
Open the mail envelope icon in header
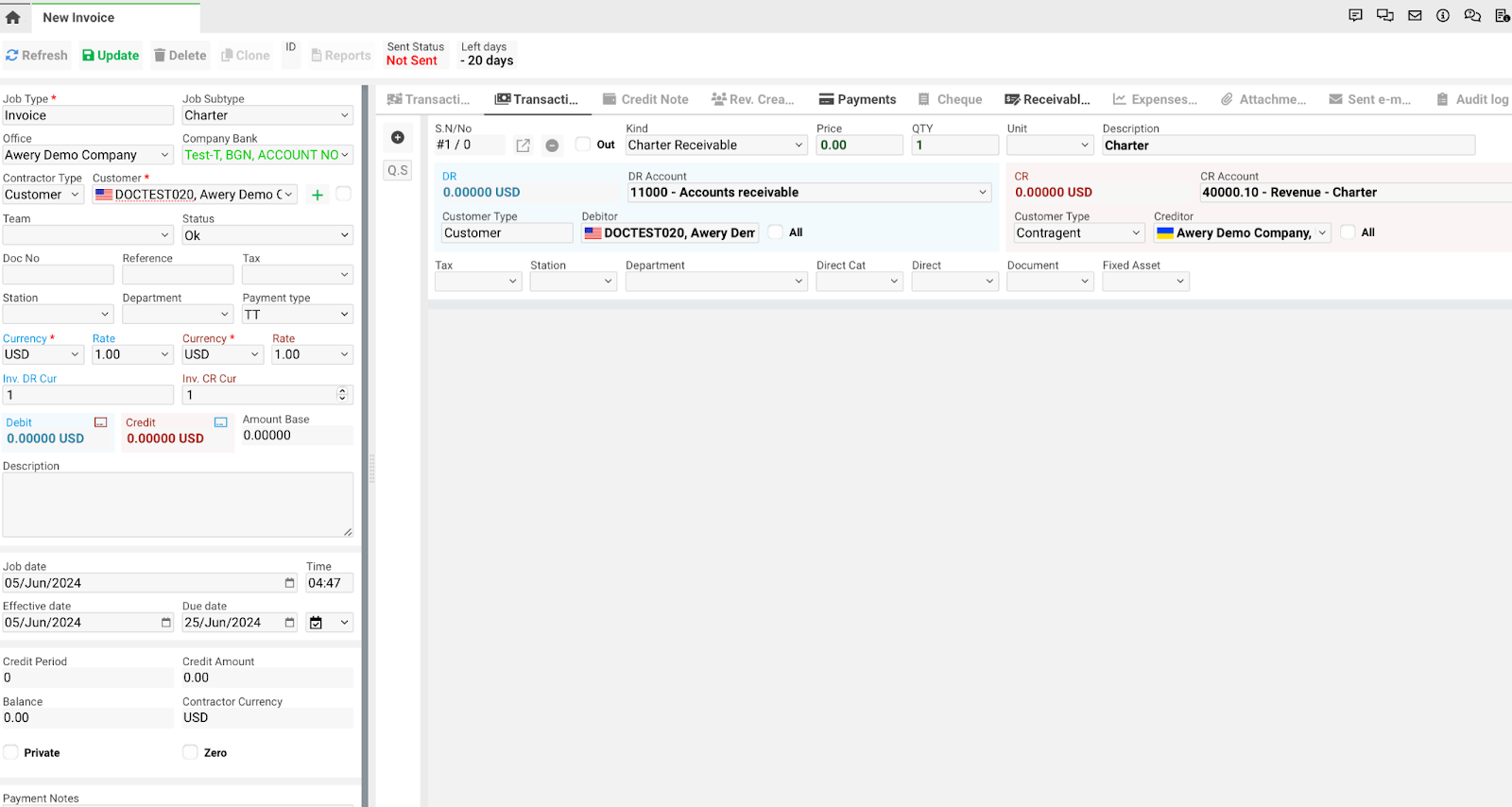[1415, 16]
